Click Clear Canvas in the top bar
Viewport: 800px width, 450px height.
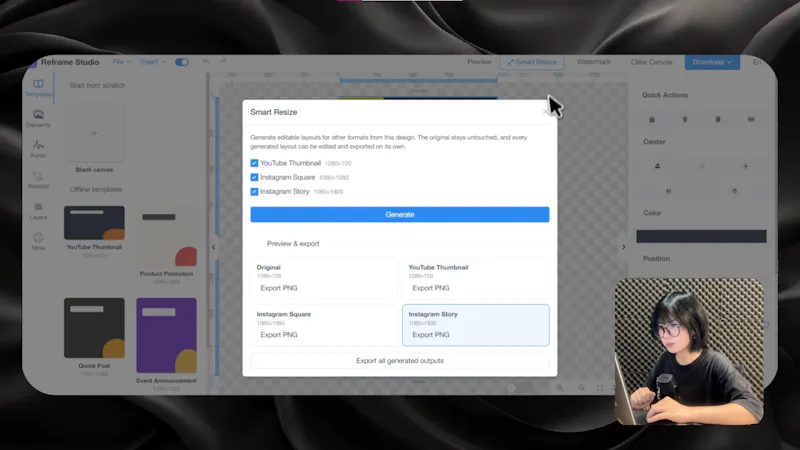click(651, 62)
